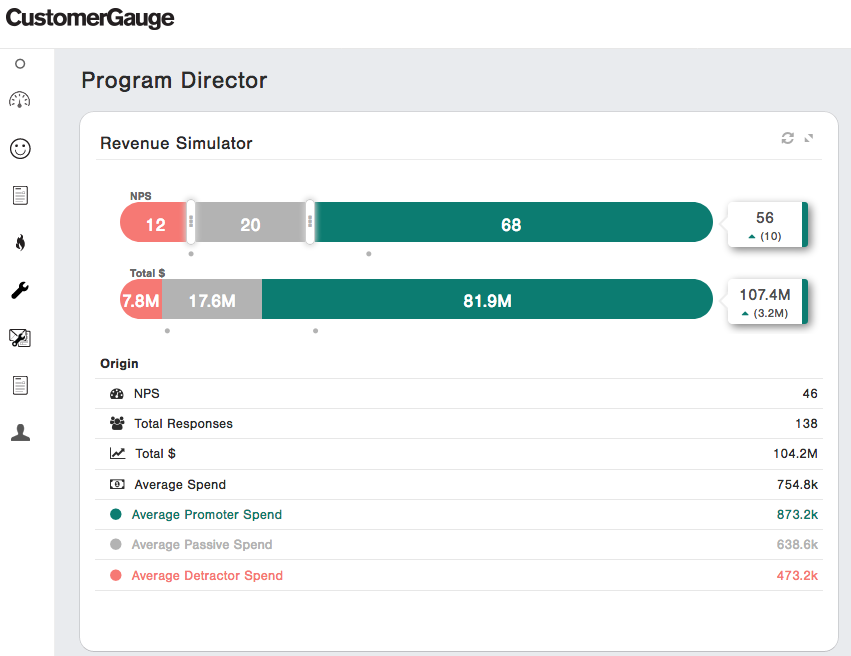Click the small circle at sidebar top
The height and width of the screenshot is (656, 851).
point(20,64)
